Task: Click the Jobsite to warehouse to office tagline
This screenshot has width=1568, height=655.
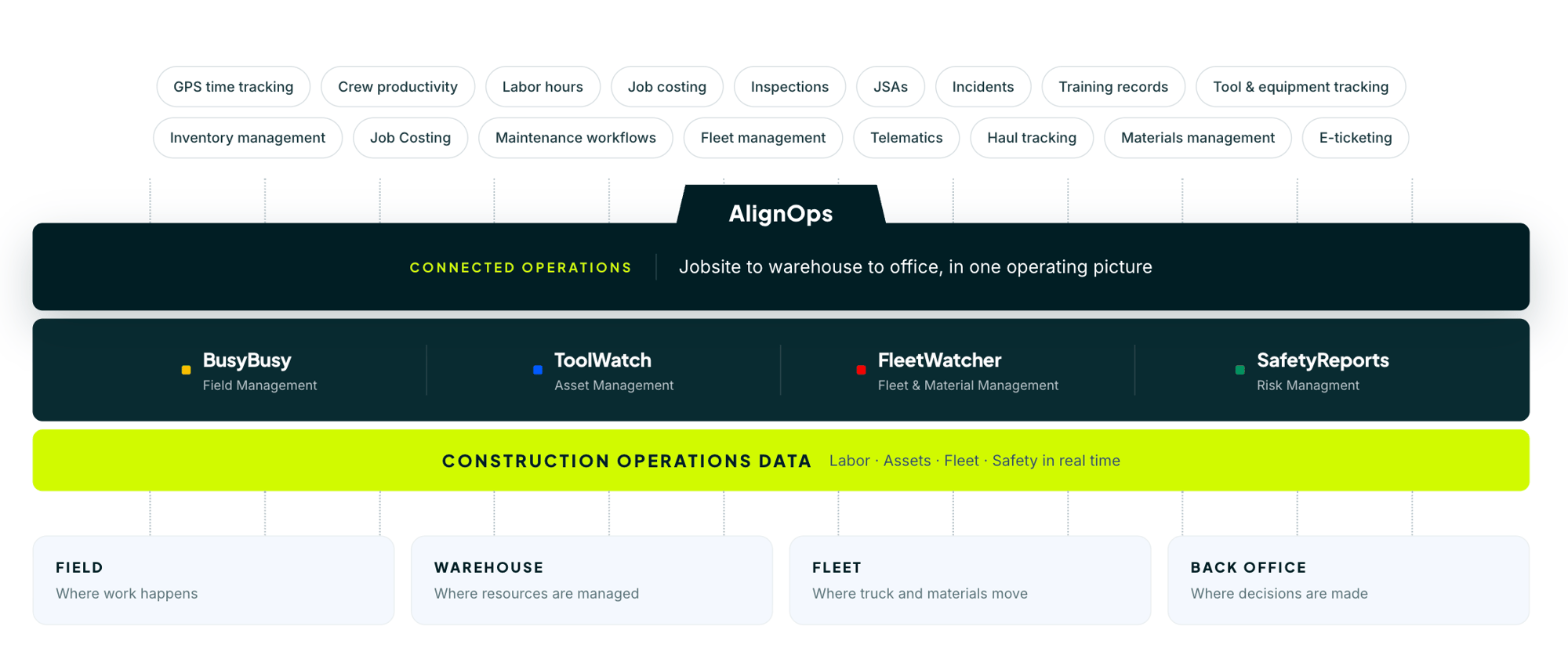Action: (915, 267)
